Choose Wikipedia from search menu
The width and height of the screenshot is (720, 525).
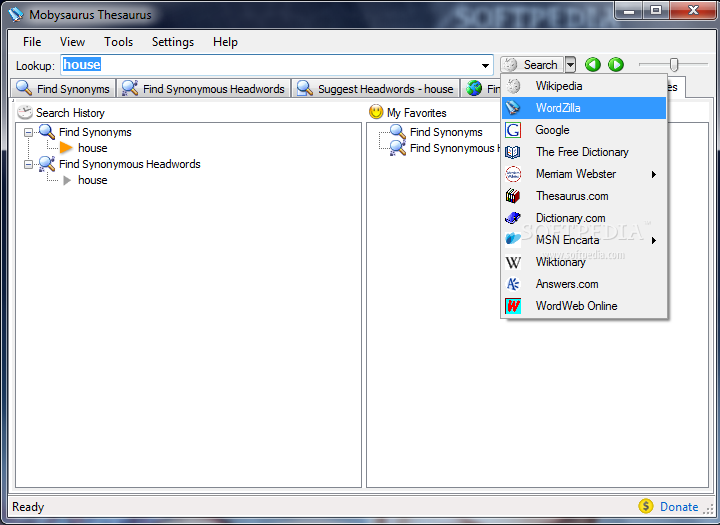[x=584, y=86]
